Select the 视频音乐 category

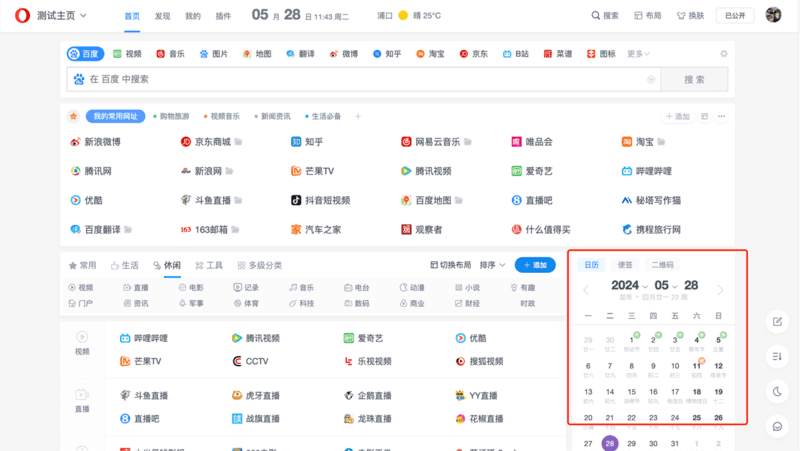click(222, 116)
